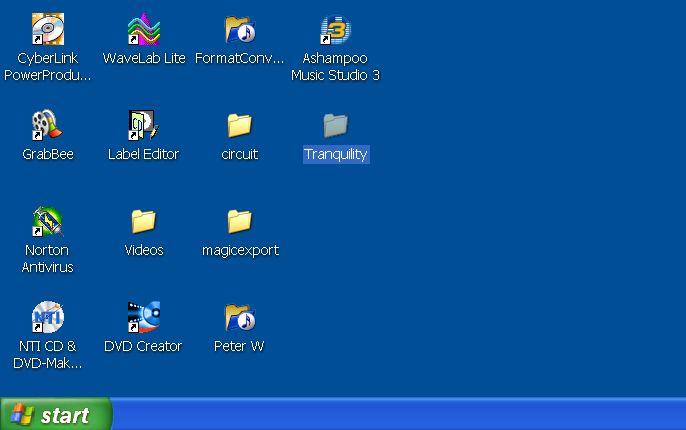Click the Ashampoo Music Studio 3 text label

point(335,67)
